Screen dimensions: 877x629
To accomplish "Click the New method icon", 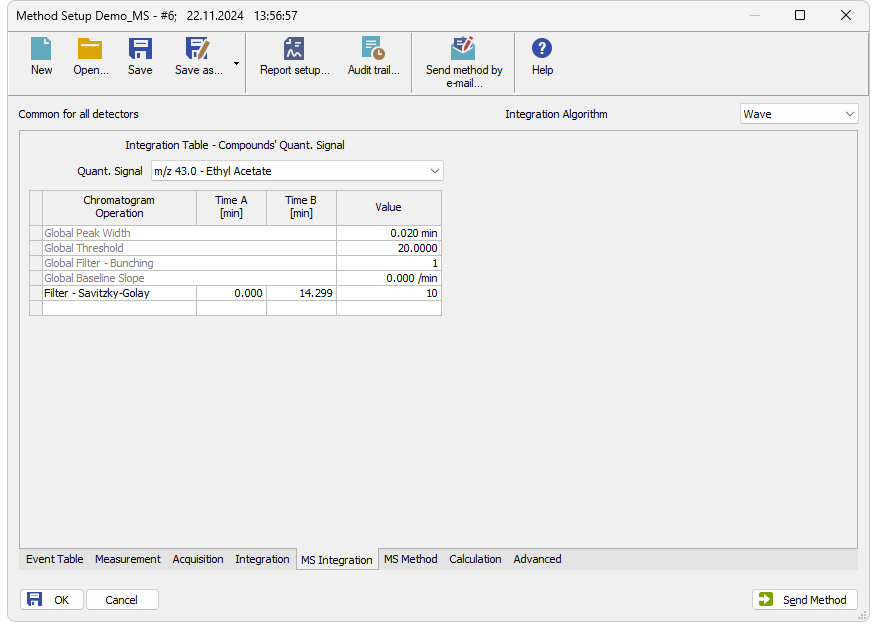I will pyautogui.click(x=41, y=57).
